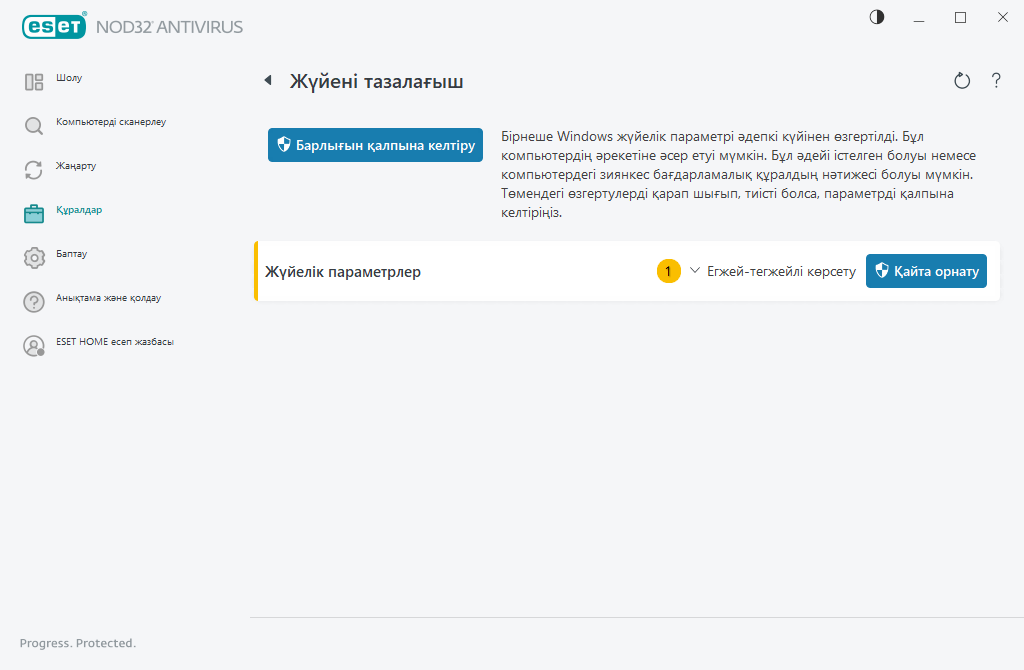
Task: Maximize the ESET window
Action: tap(961, 17)
